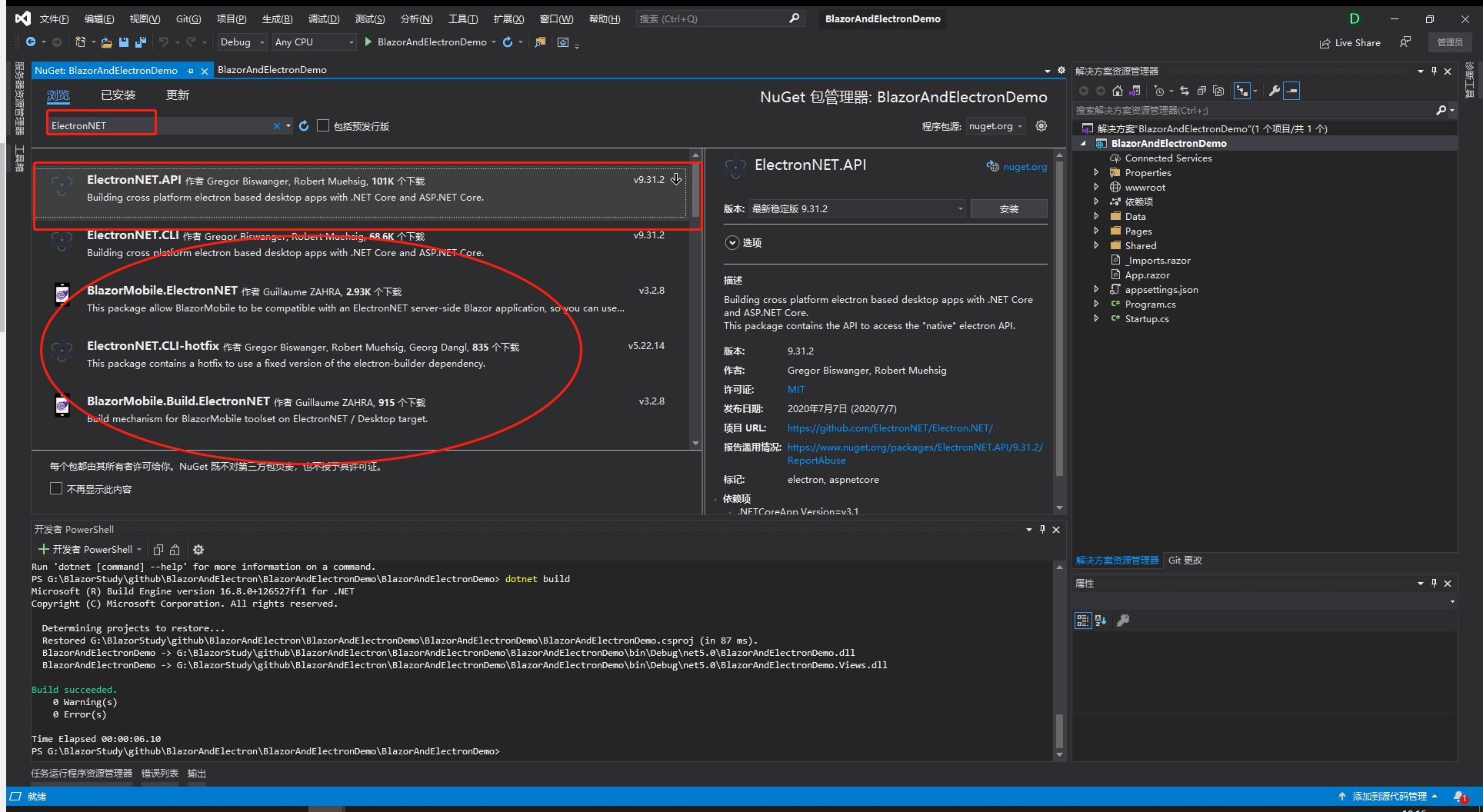This screenshot has width=1483, height=812.
Task: Click the Hot Reload refresh icon in toolbar
Action: point(508,42)
